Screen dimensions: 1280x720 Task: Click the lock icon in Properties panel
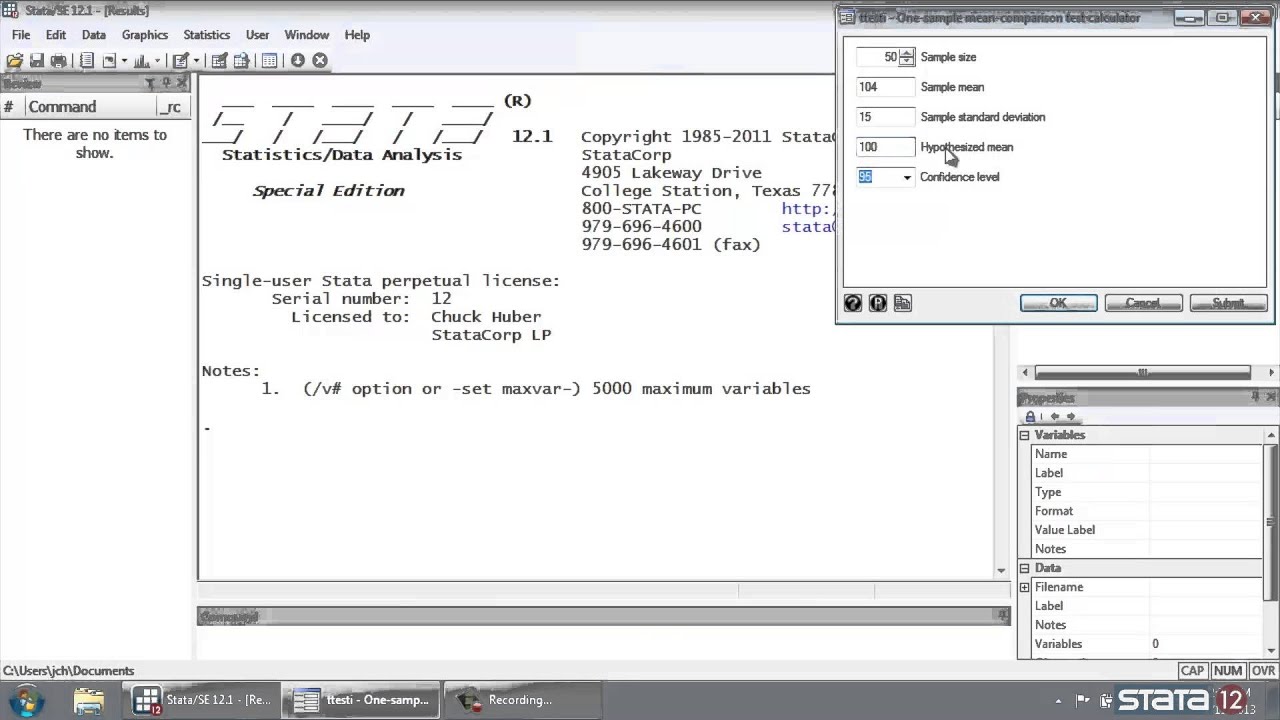1030,417
